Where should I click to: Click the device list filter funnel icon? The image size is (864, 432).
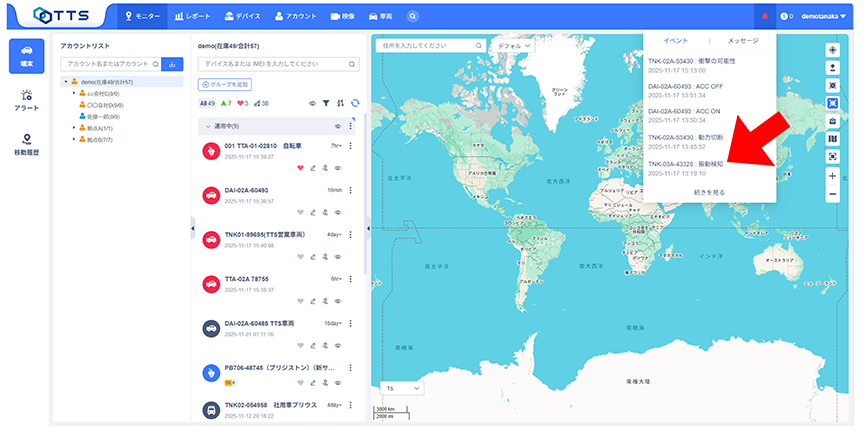pos(325,103)
